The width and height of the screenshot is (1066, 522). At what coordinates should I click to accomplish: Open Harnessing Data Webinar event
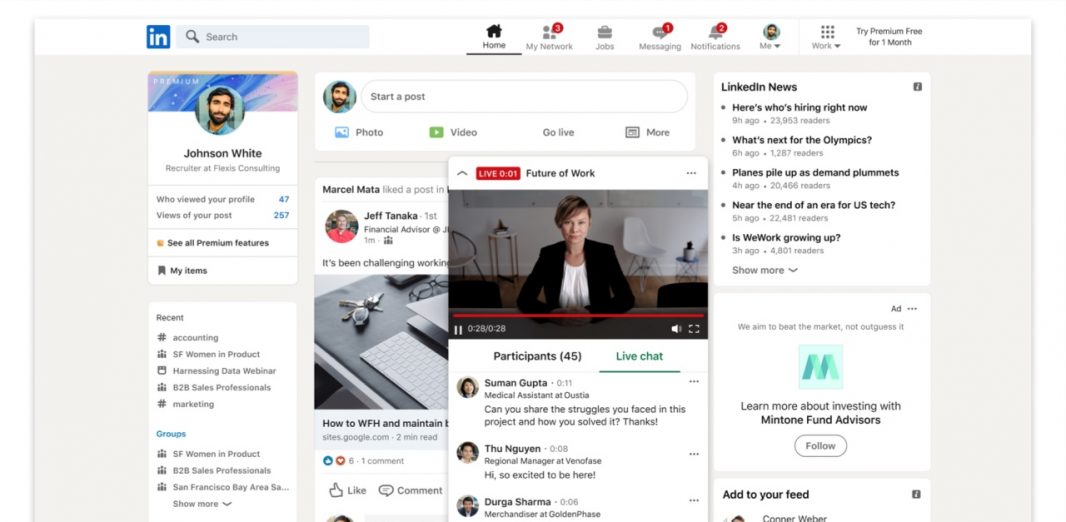tap(216, 371)
